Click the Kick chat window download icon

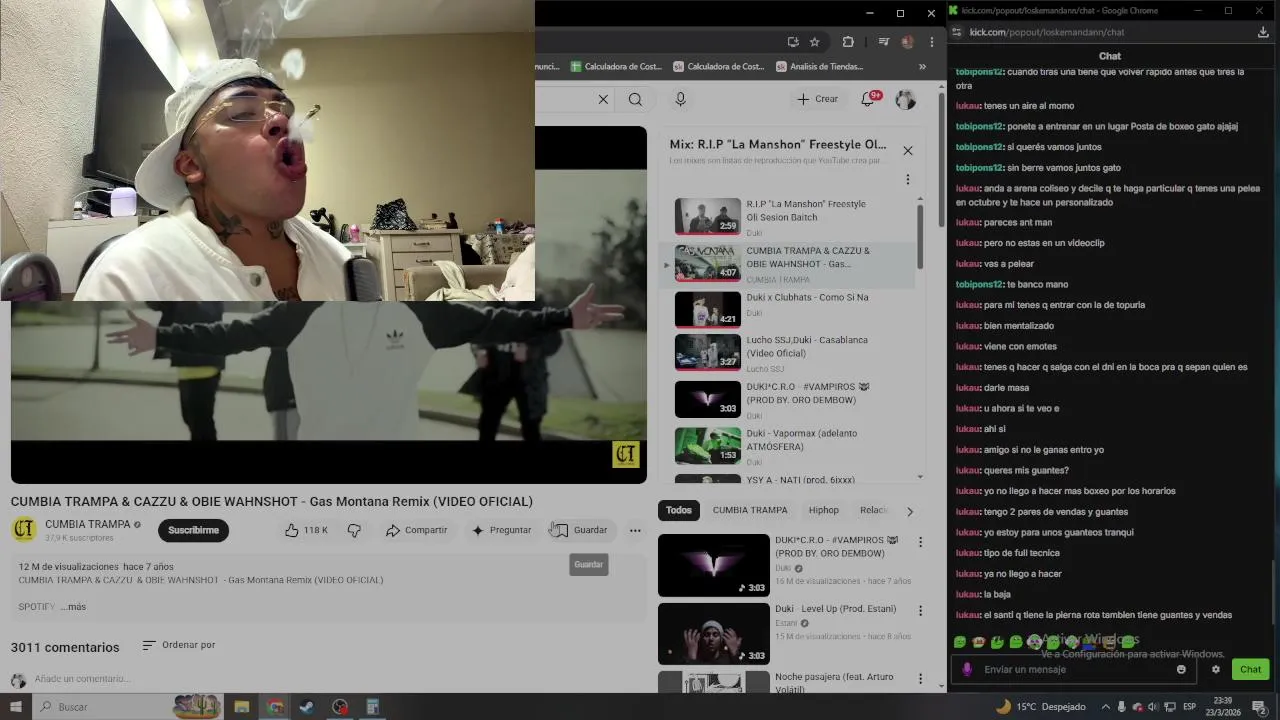pos(1263,32)
